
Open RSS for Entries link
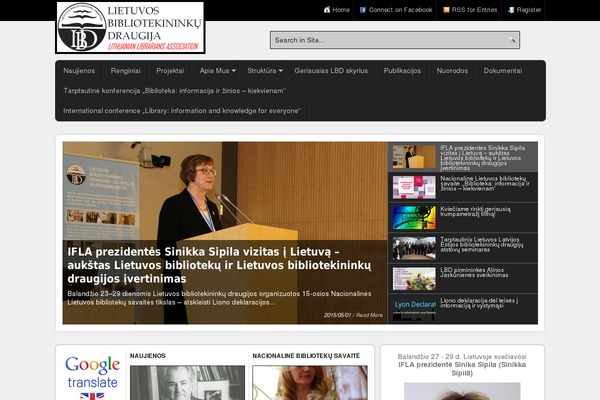(x=474, y=10)
